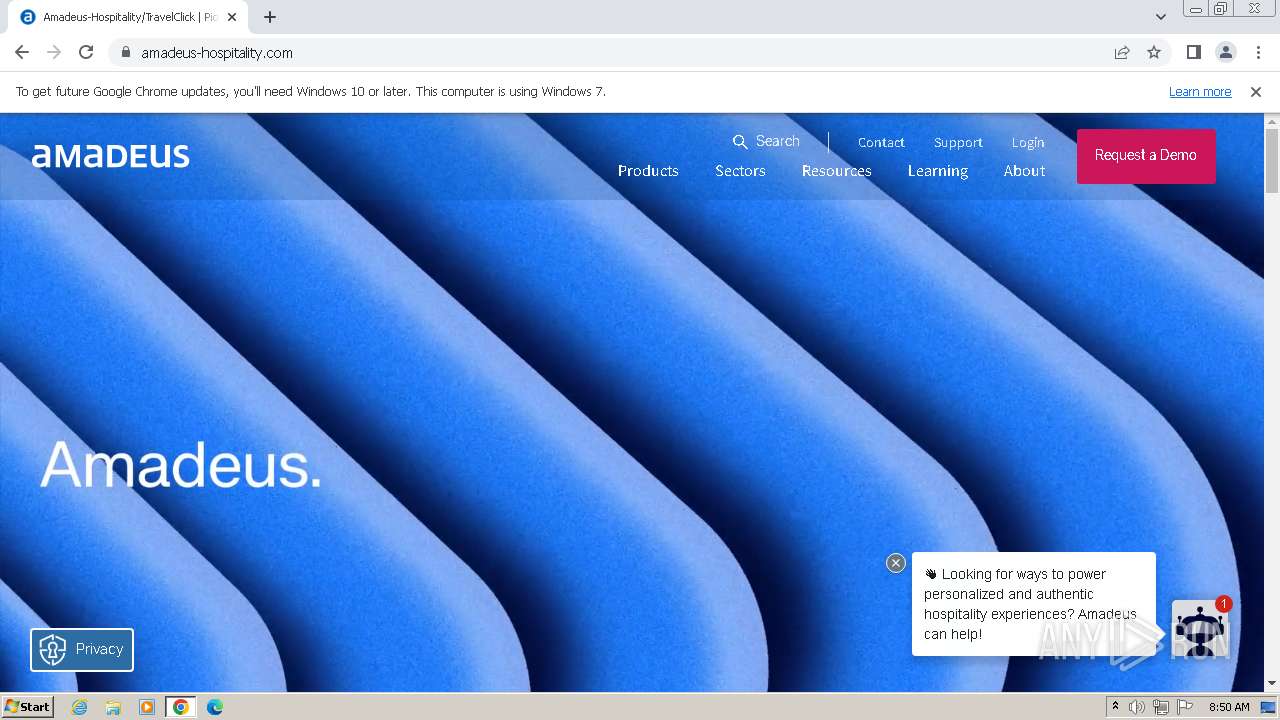
Task: Open File Explorer from the taskbar
Action: [x=113, y=707]
